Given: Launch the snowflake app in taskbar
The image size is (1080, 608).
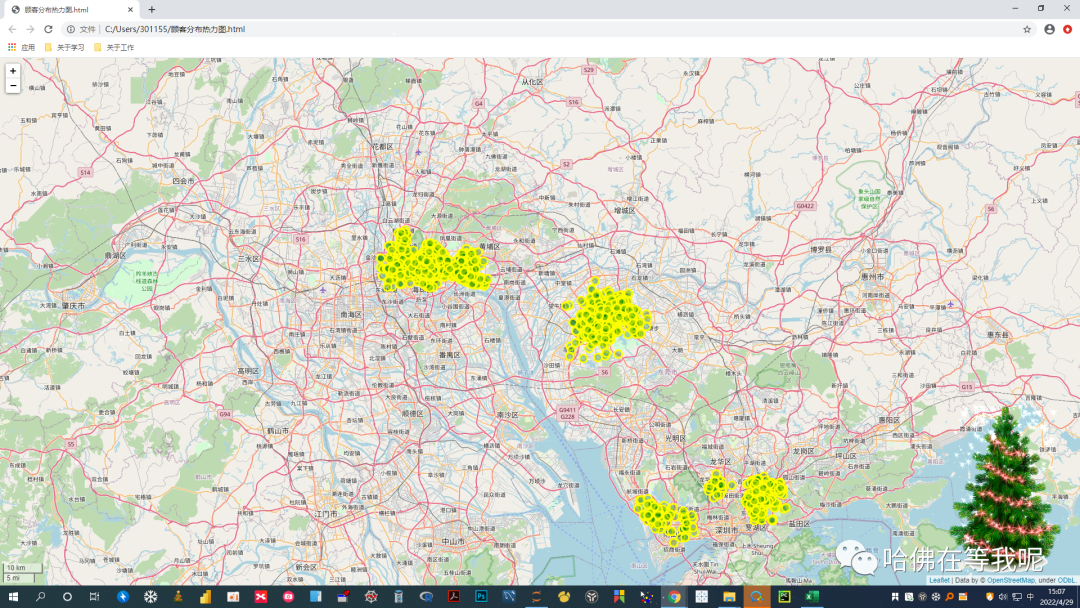Looking at the screenshot, I should (x=149, y=597).
